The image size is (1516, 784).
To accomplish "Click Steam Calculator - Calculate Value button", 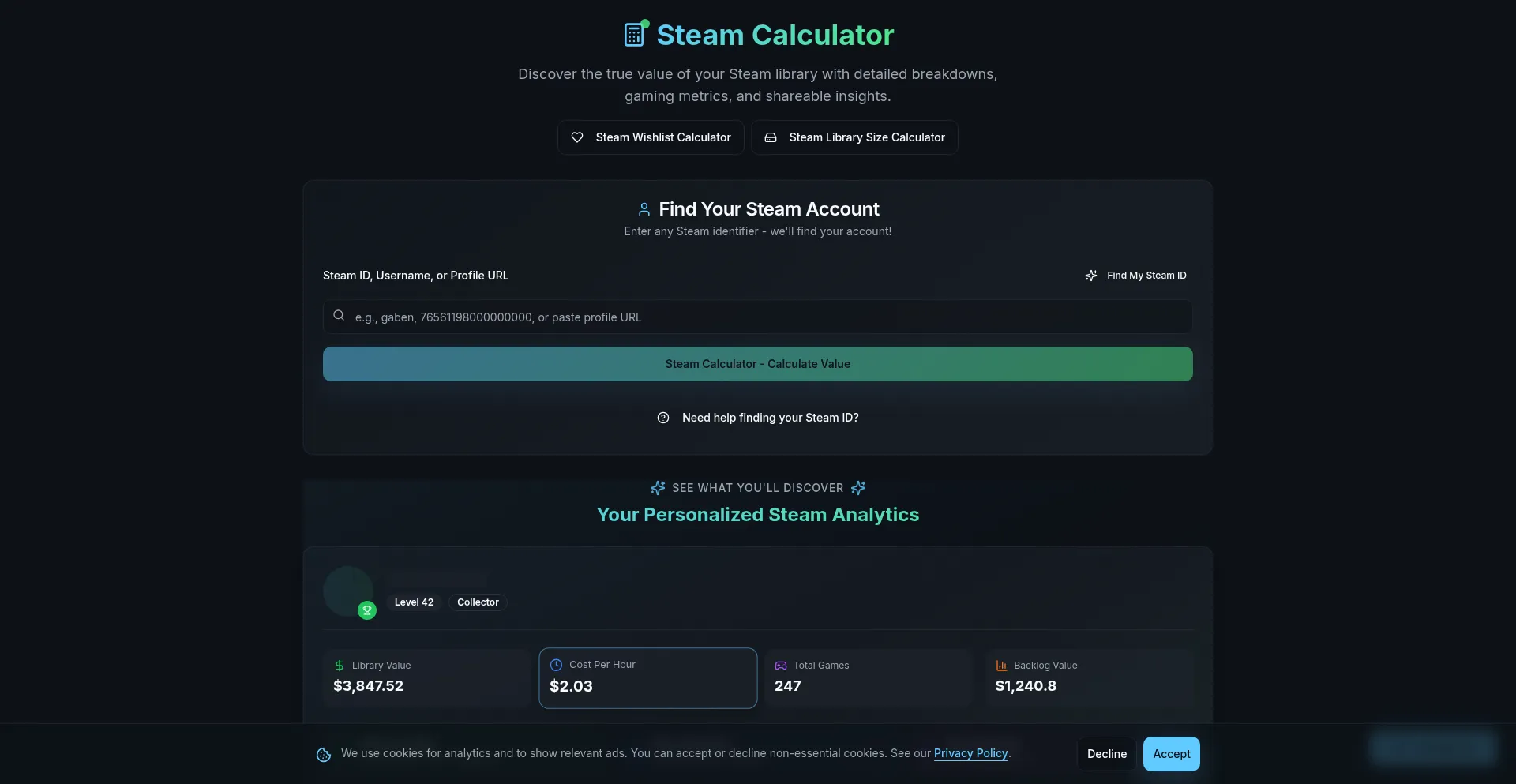I will click(758, 364).
